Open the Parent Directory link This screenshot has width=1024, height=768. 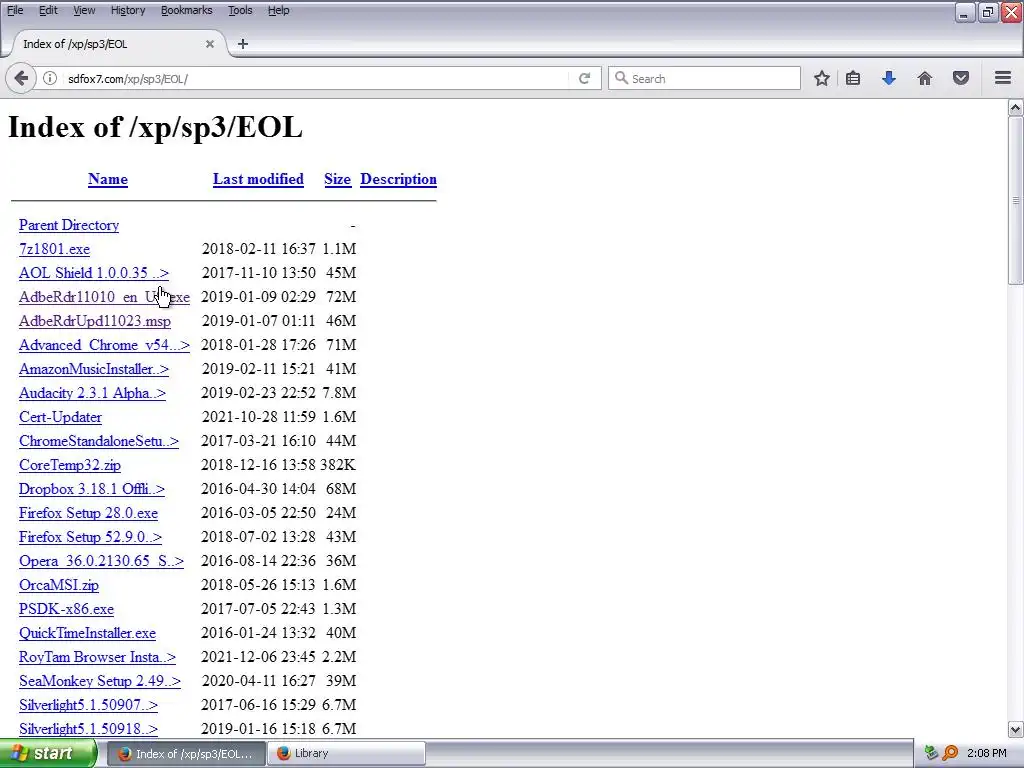[x=69, y=225]
